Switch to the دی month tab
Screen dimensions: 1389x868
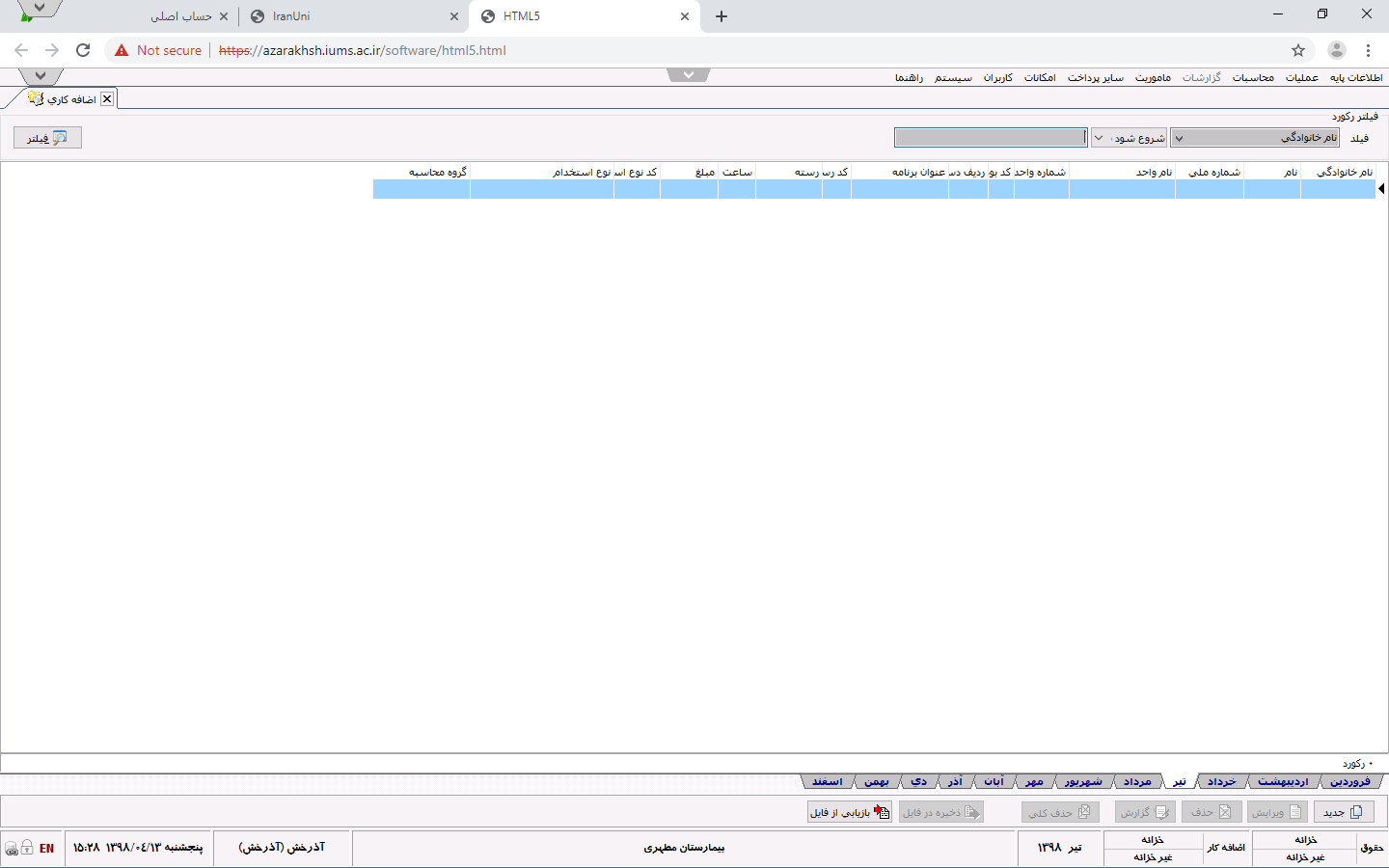coord(918,781)
